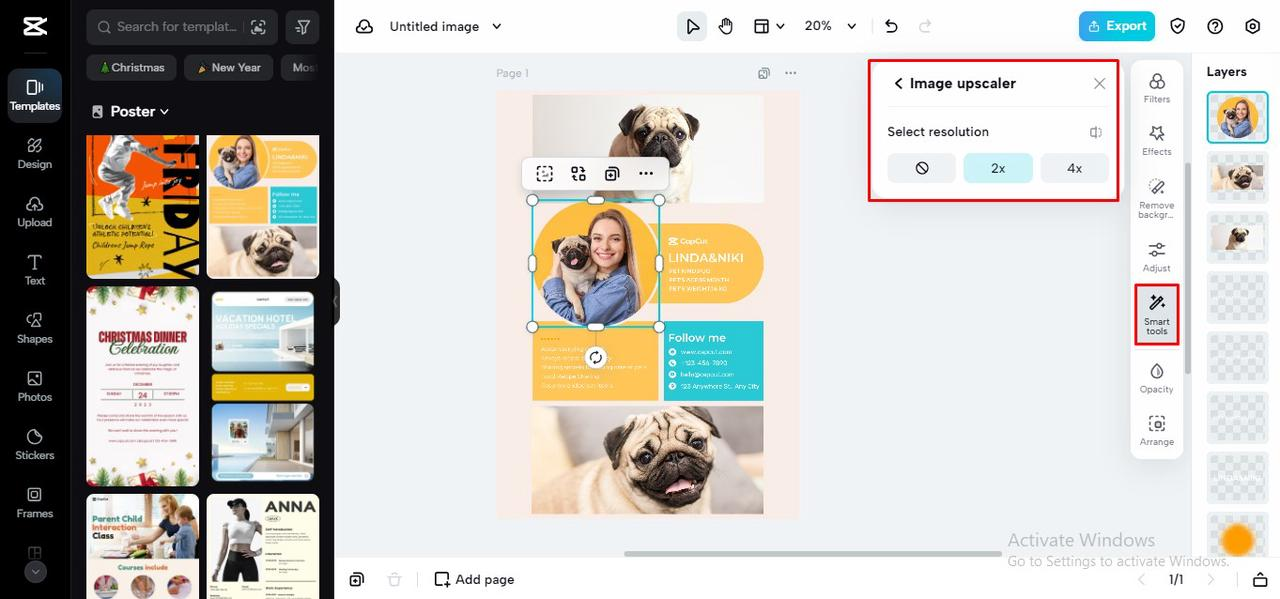Expand the Untitled image name dropdown

pyautogui.click(x=446, y=26)
